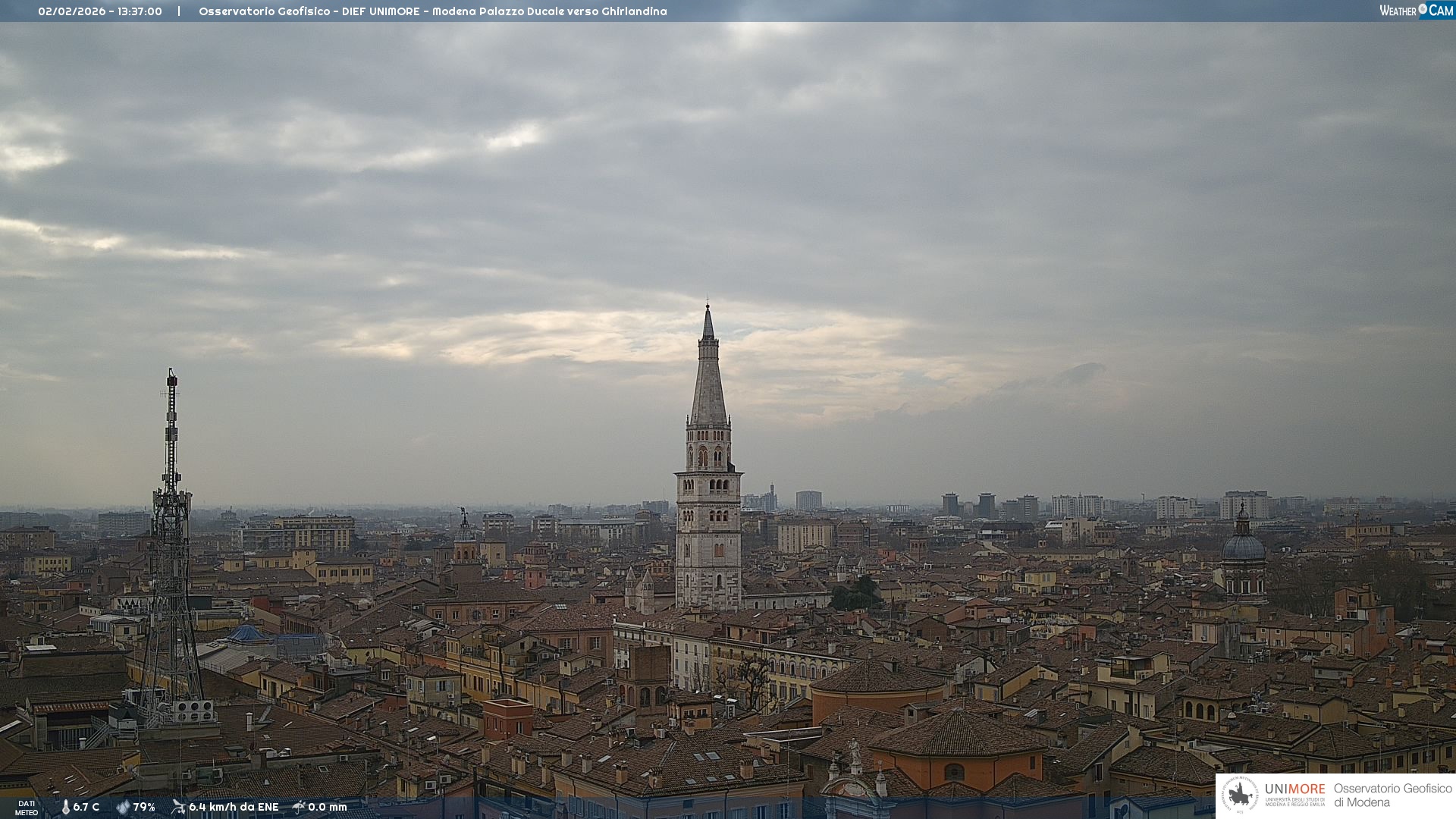Click the 6.4 km/h da ENE wind reading

pyautogui.click(x=234, y=807)
